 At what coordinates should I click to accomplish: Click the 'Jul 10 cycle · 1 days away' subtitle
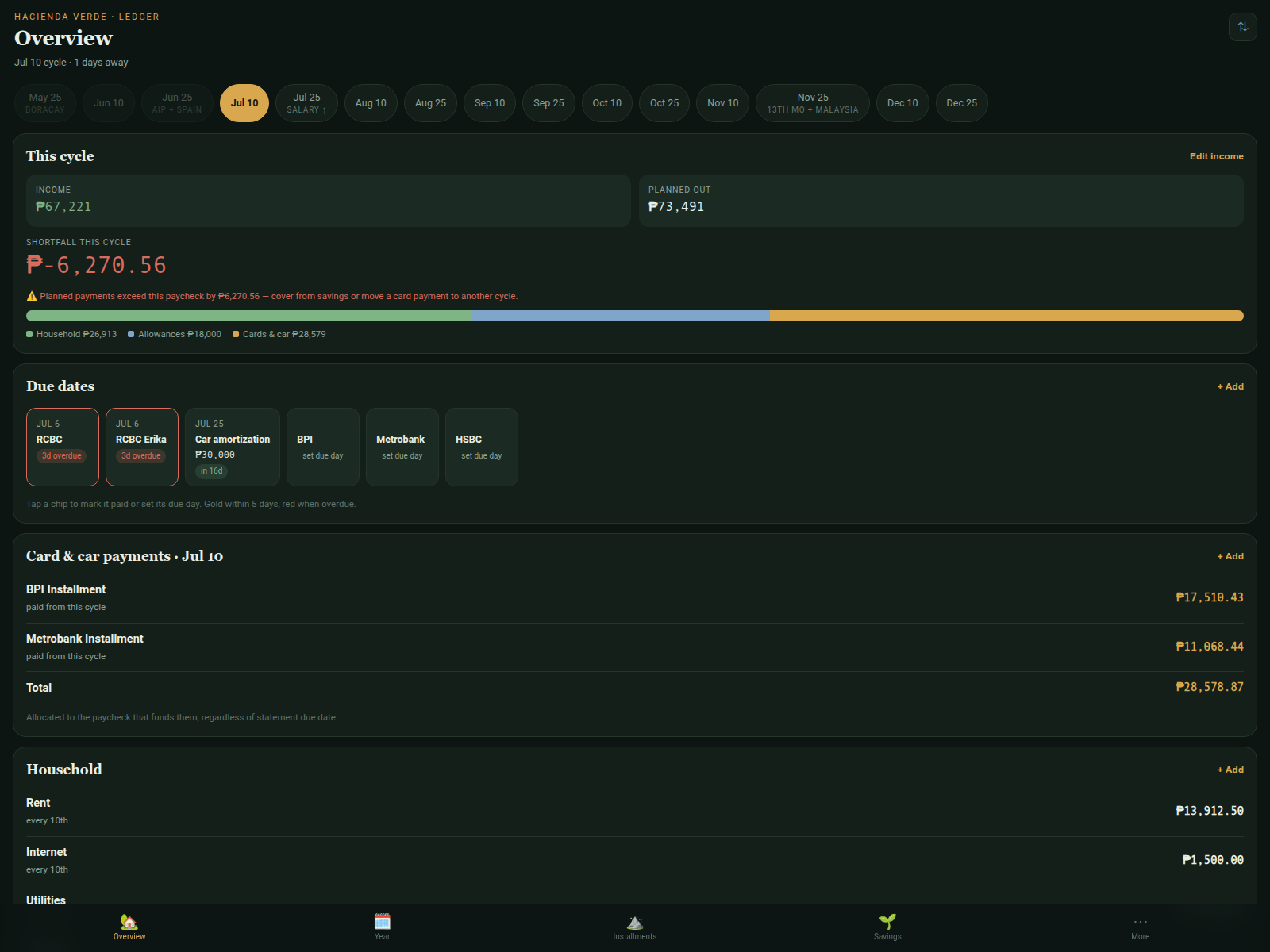pyautogui.click(x=71, y=63)
